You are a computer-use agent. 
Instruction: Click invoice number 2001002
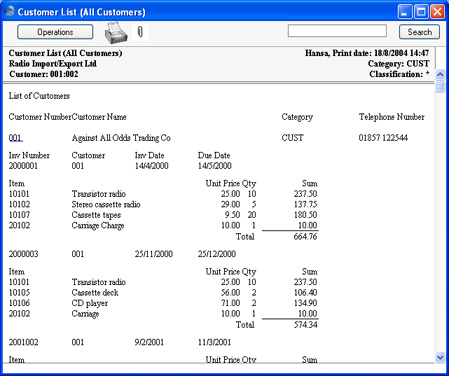pos(23,342)
